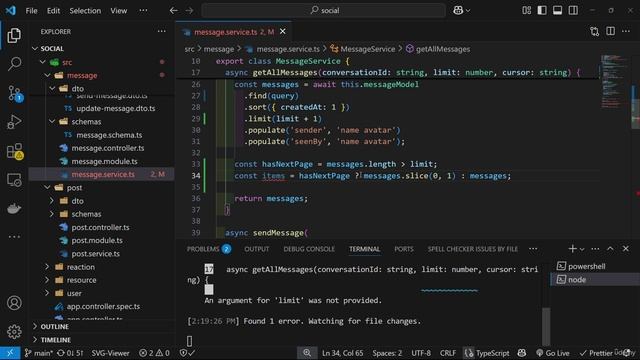
Task: Open Source Control view with badge
Action: pyautogui.click(x=14, y=93)
